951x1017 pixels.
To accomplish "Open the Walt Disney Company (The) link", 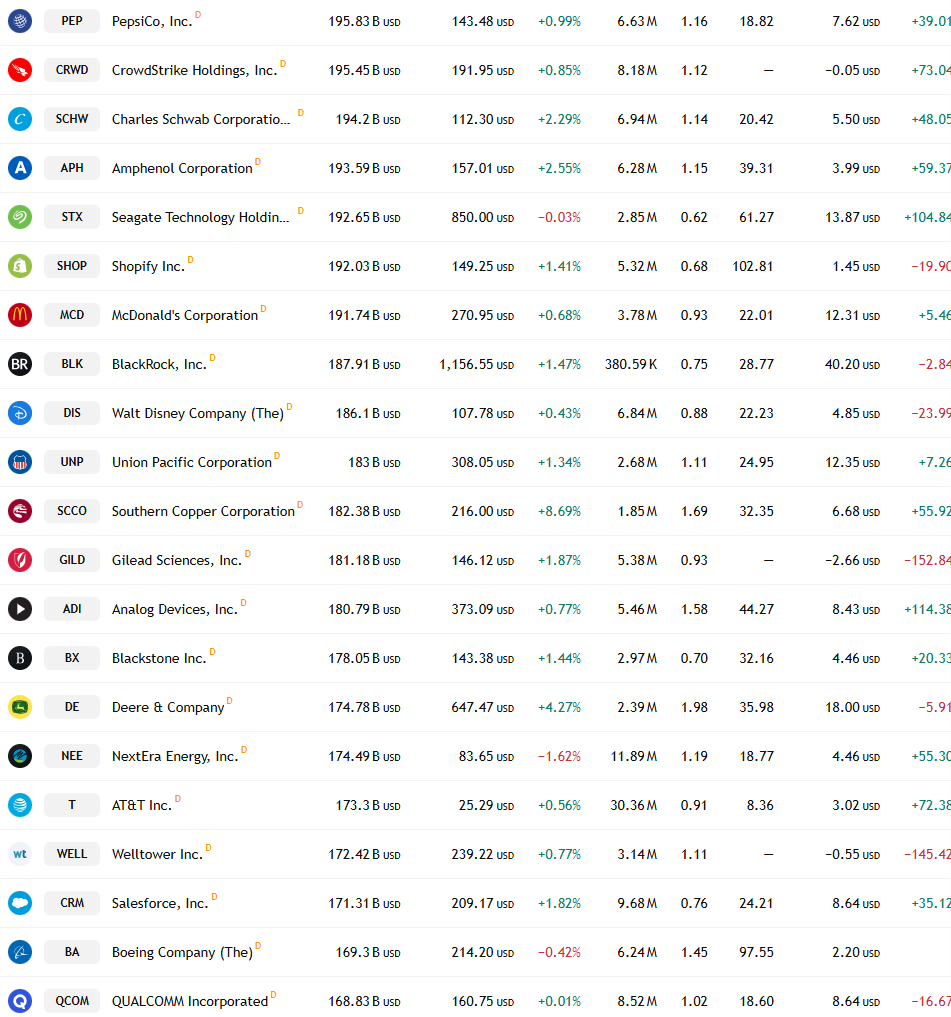I will (198, 413).
